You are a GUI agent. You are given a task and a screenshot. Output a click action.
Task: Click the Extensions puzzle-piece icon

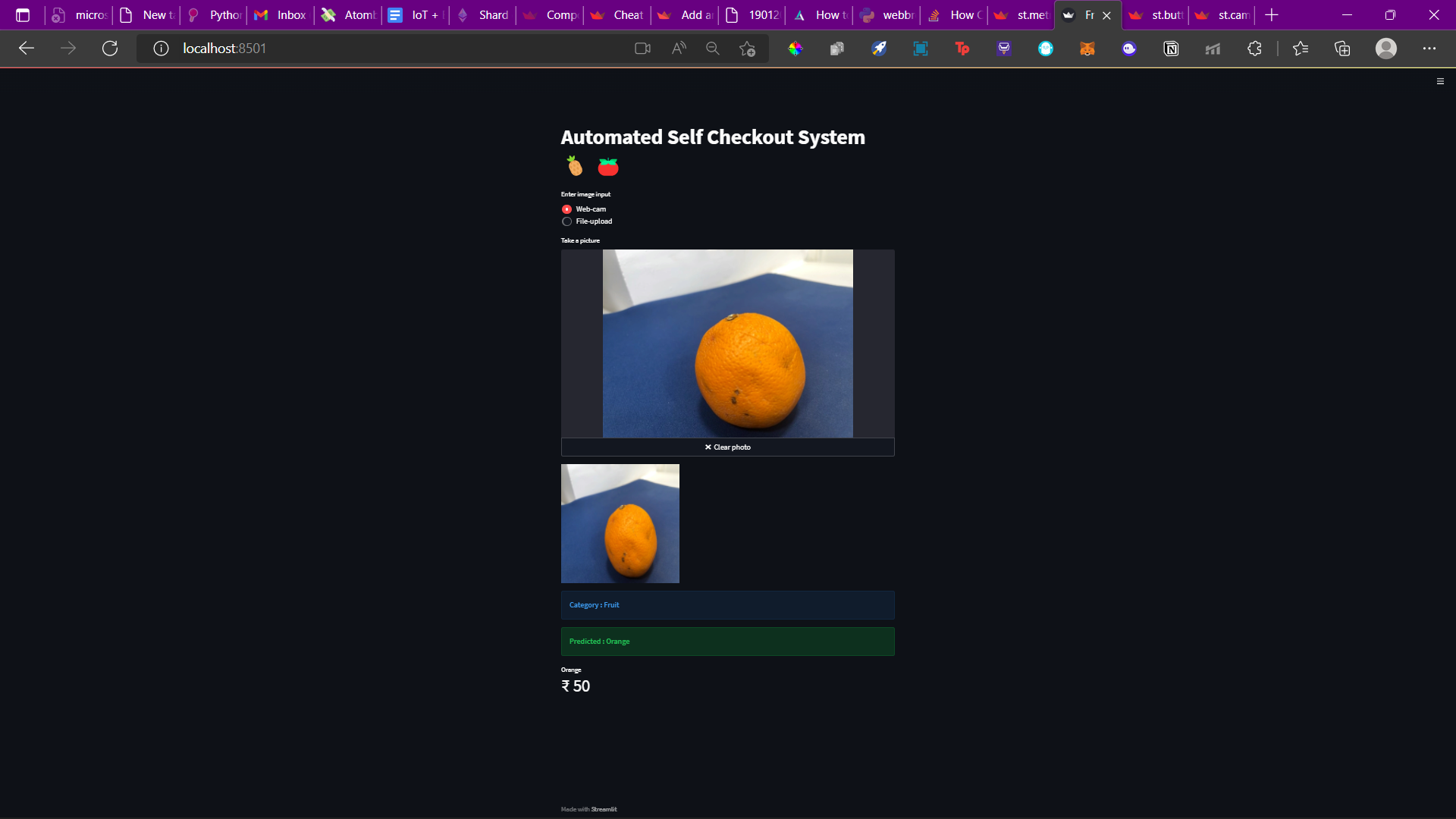tap(1254, 48)
